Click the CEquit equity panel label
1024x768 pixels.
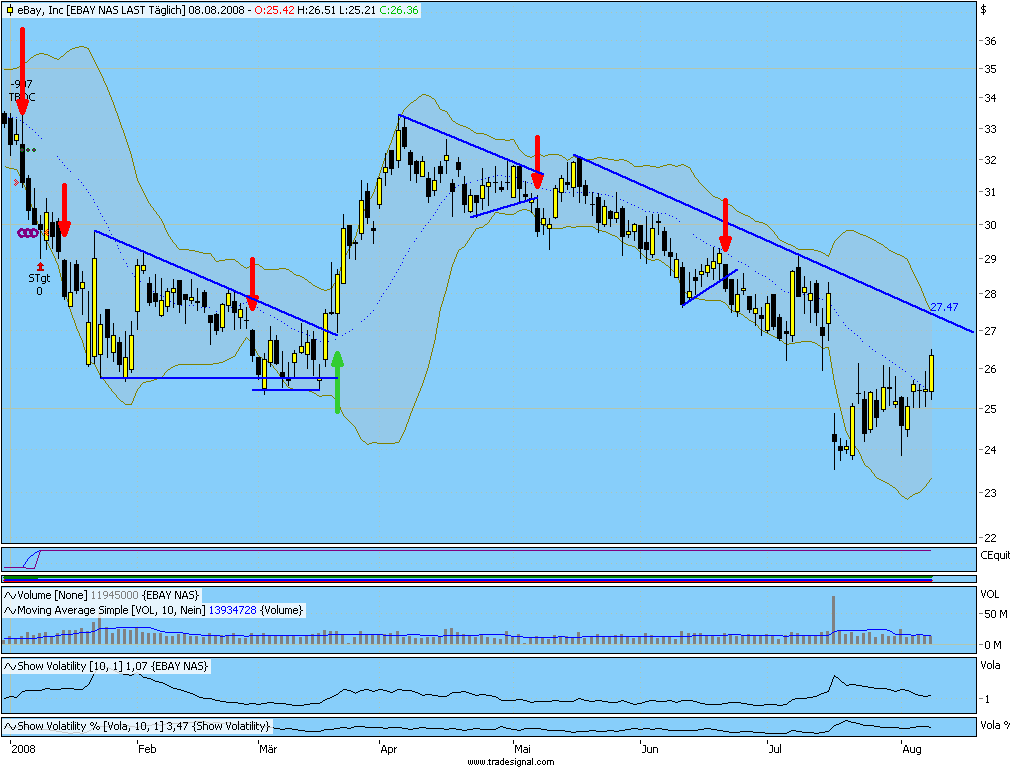[995, 555]
